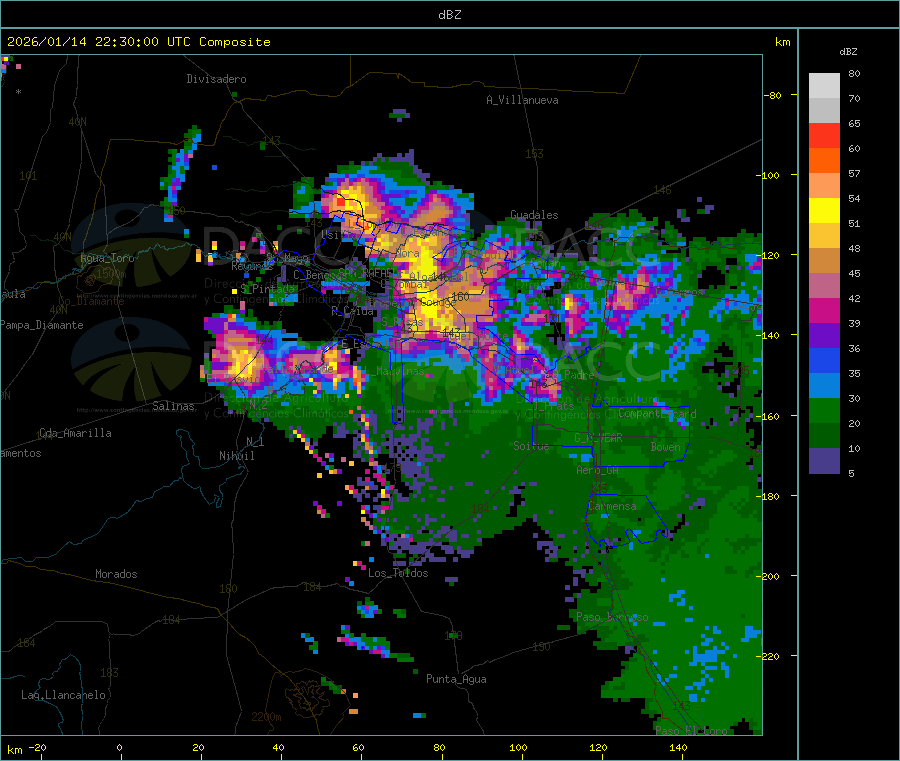Click the 60 km horizontal axis tick

point(358,747)
